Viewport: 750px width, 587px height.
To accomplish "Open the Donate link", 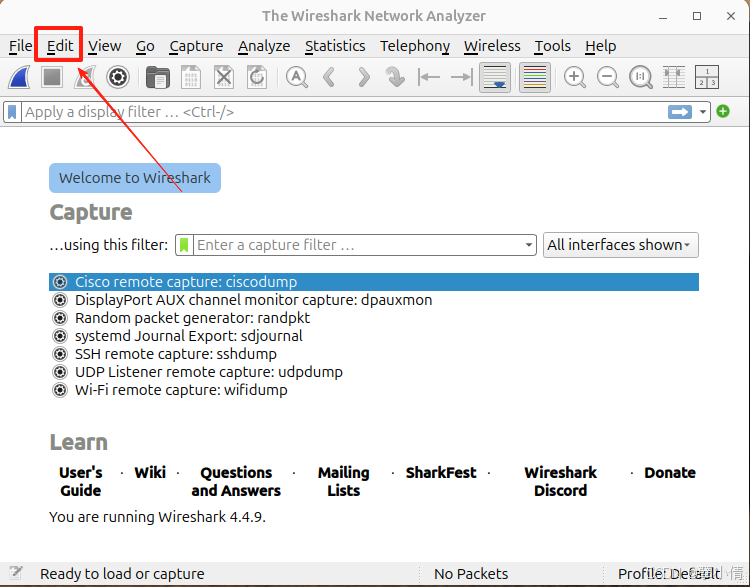I will pos(670,473).
